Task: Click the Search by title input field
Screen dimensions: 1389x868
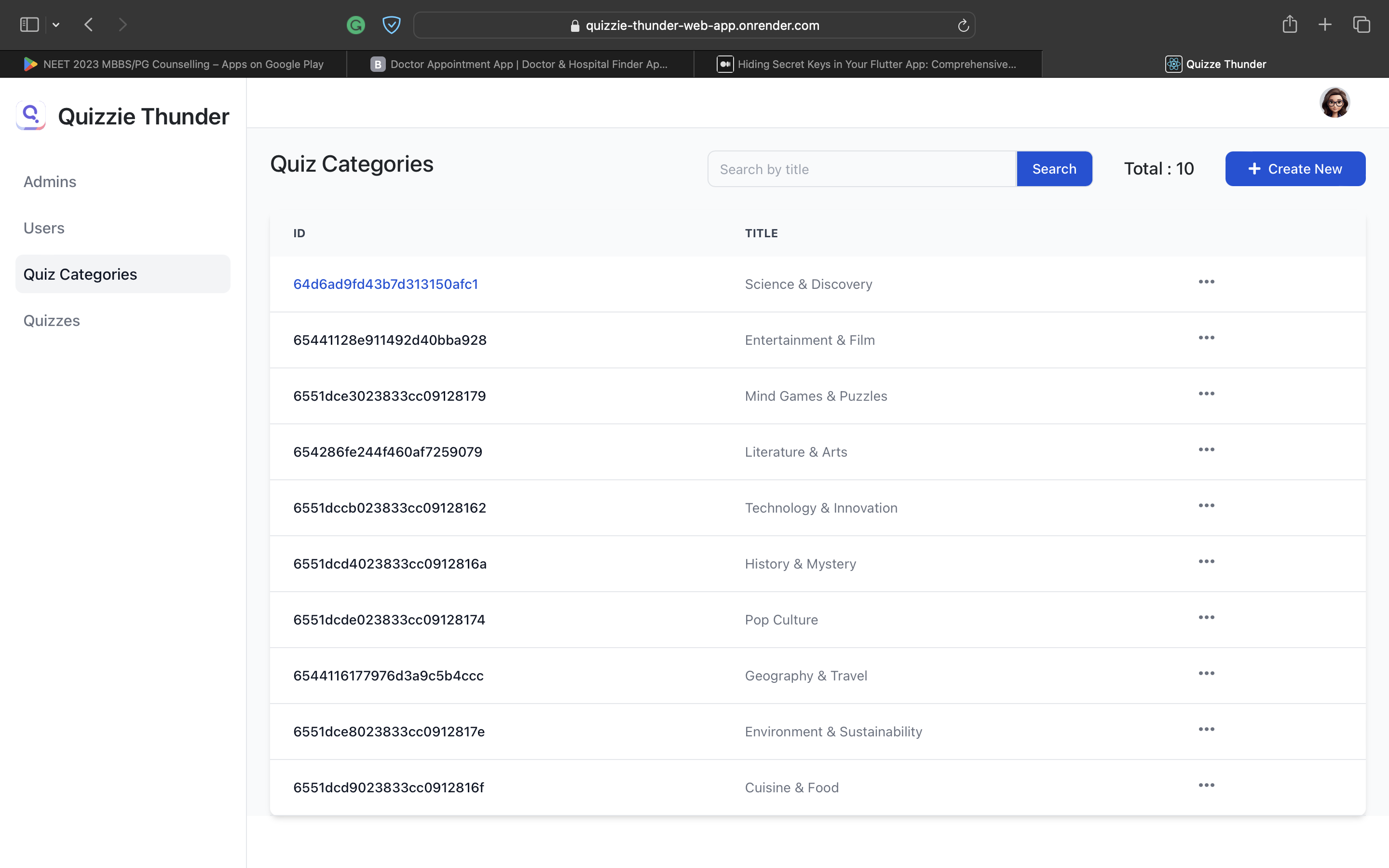Action: (x=861, y=168)
